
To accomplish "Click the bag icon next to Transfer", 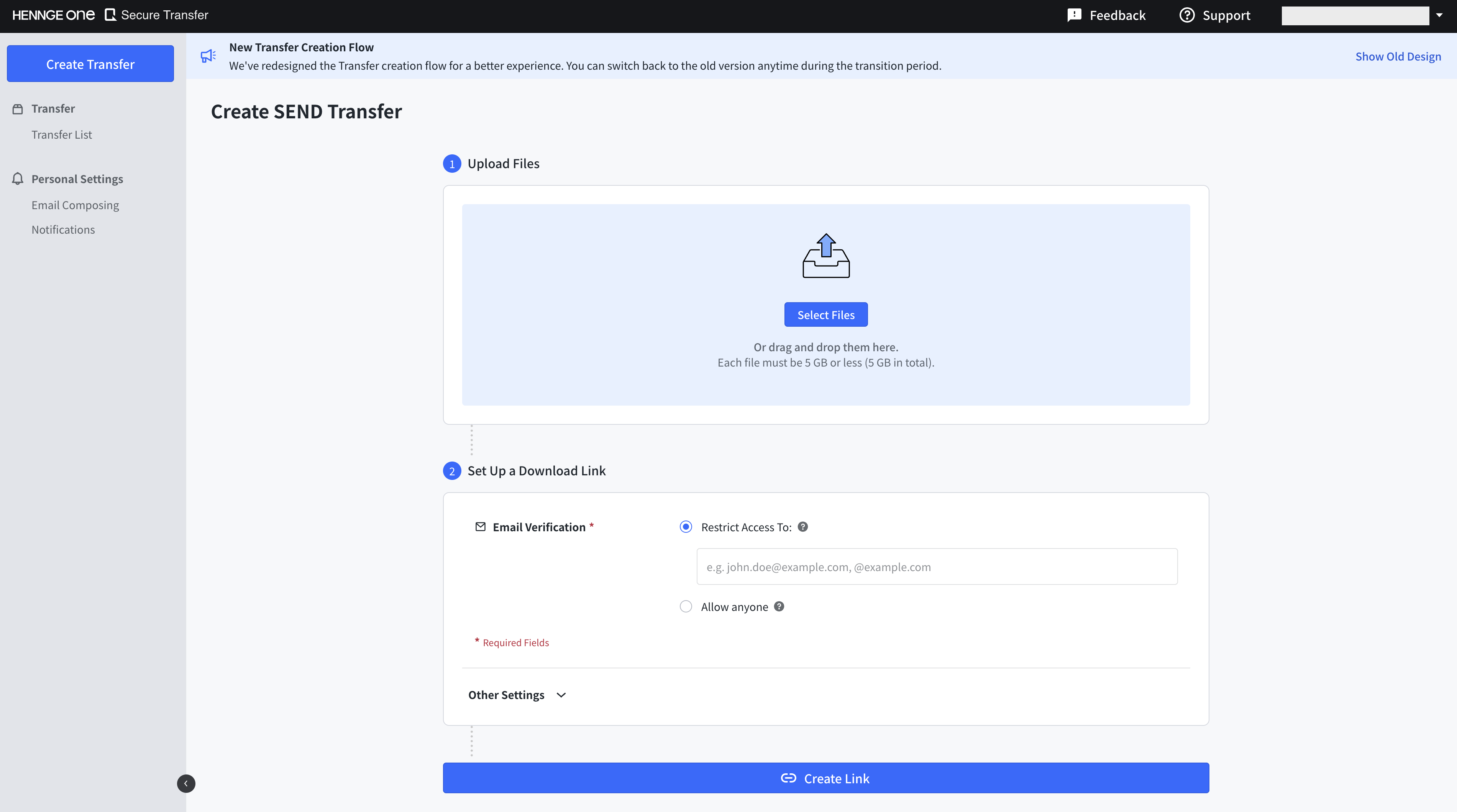I will coord(18,108).
